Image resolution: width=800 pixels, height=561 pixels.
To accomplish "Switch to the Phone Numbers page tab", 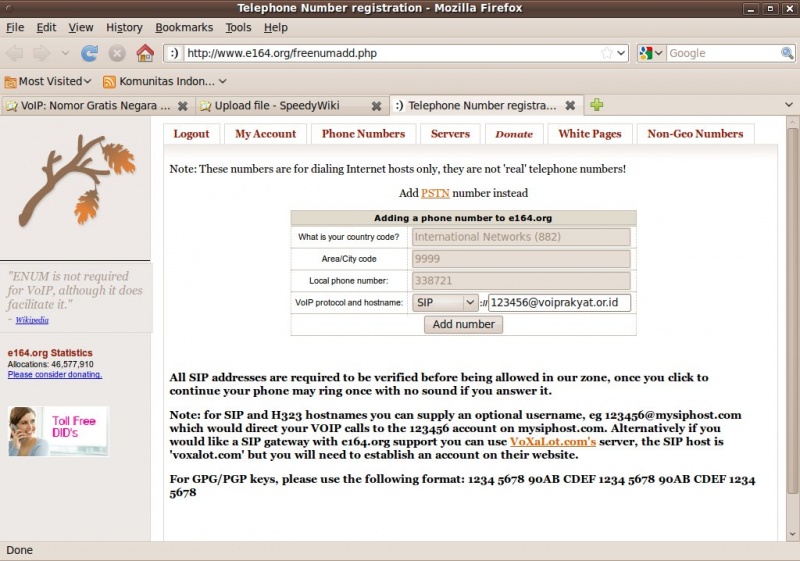I will [363, 134].
